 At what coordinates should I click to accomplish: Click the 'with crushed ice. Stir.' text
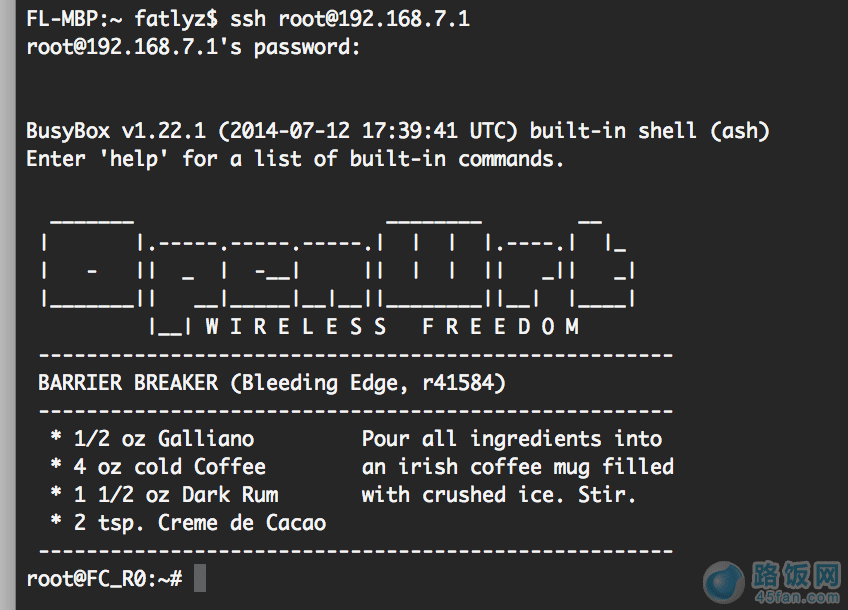click(x=499, y=494)
